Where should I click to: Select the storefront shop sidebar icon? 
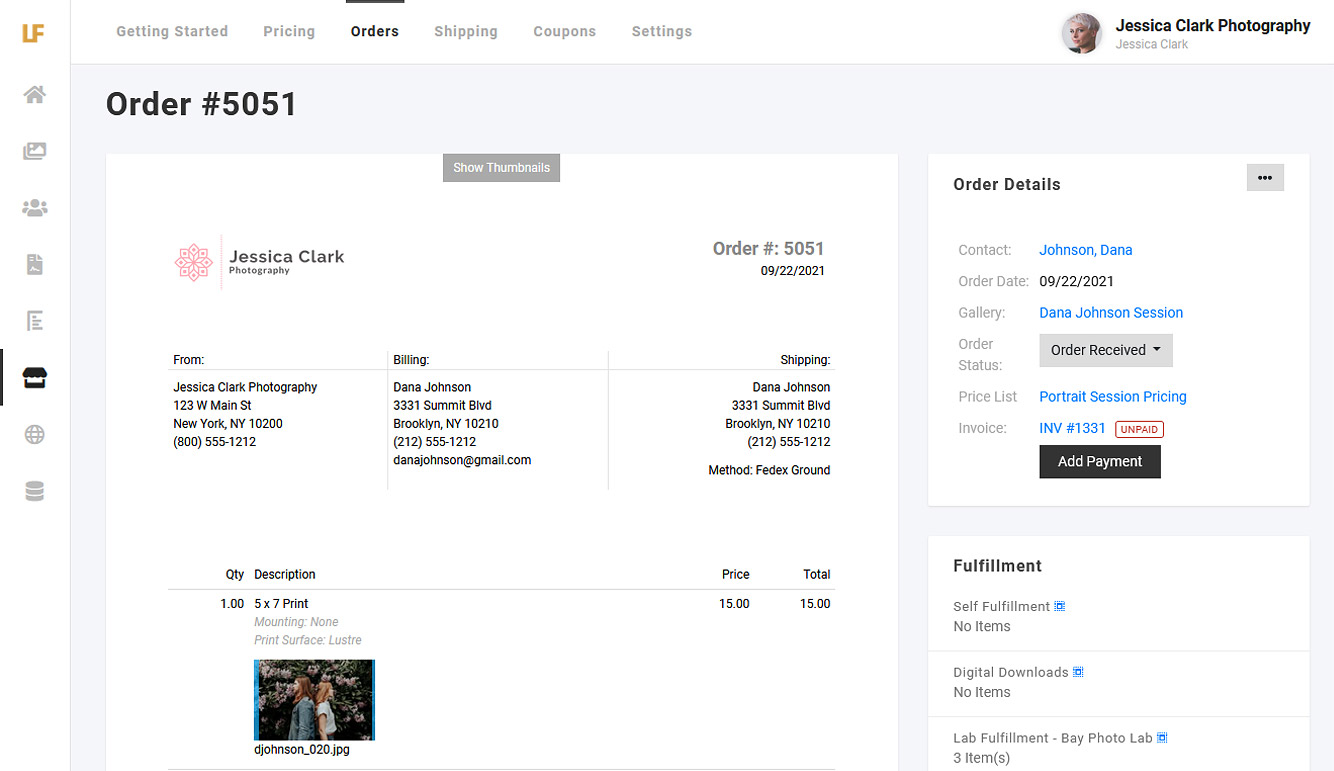35,378
